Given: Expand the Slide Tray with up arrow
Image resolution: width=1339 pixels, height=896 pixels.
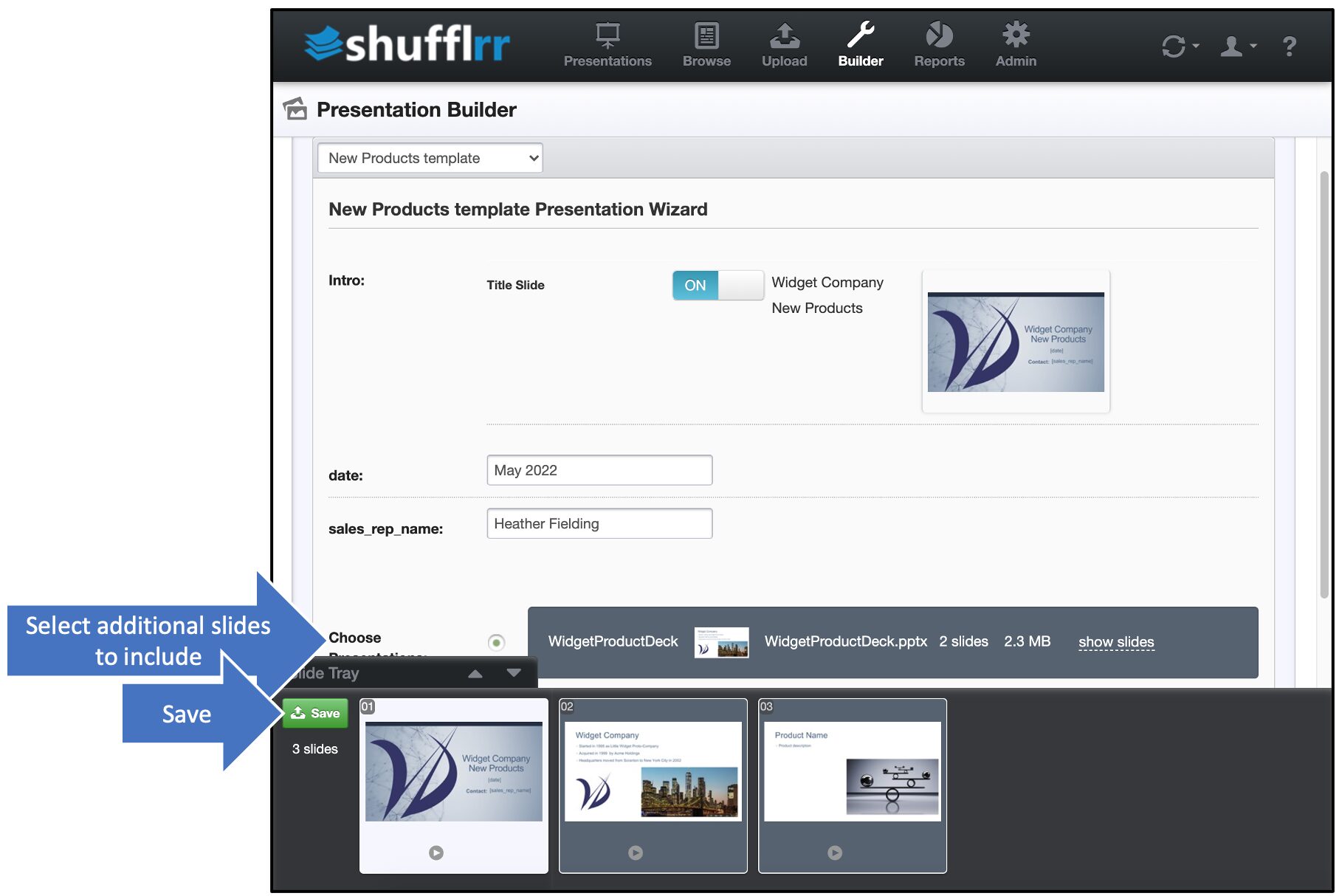Looking at the screenshot, I should (x=475, y=673).
